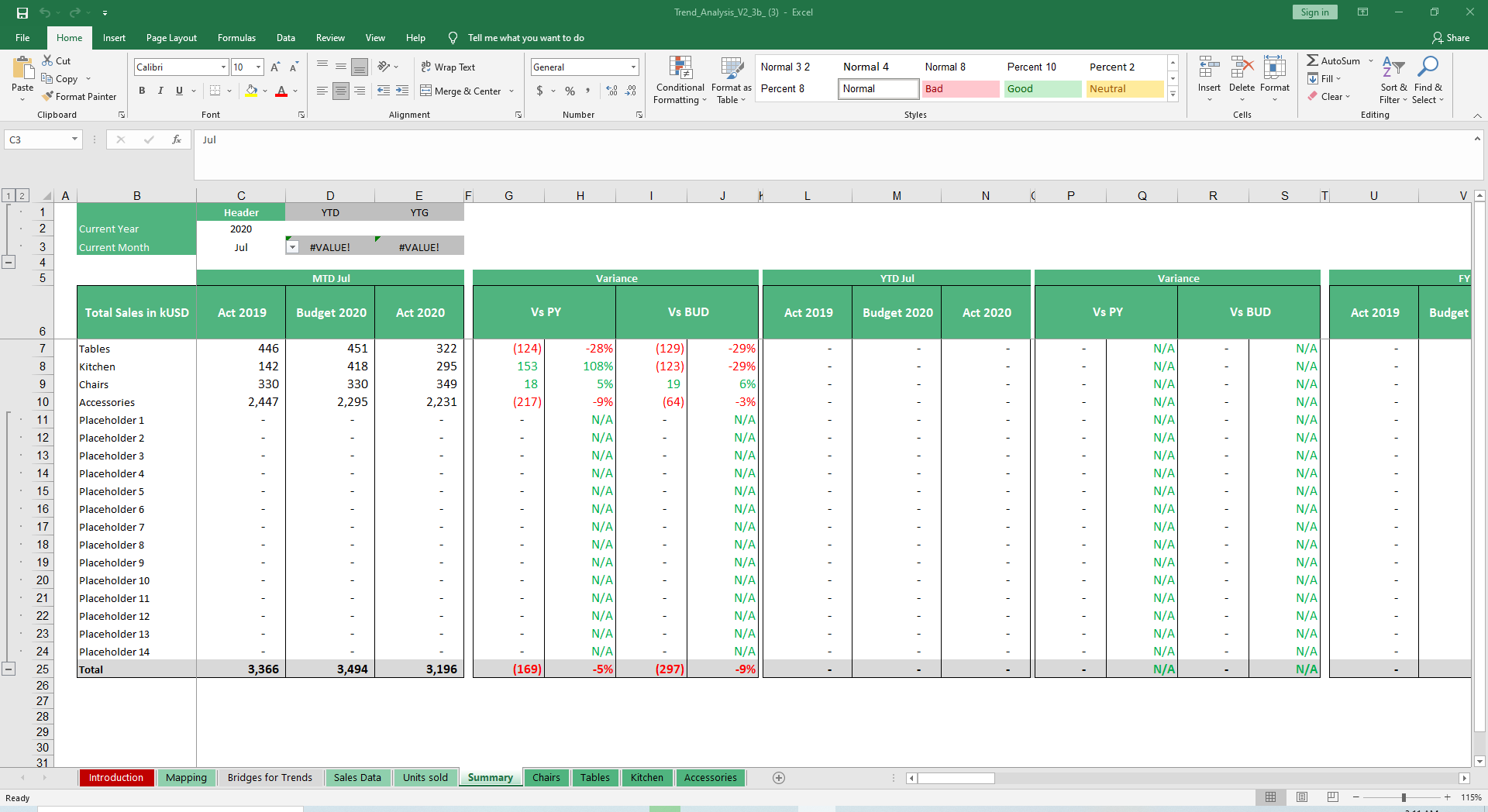Save the workbook with the floppy icon
Image resolution: width=1488 pixels, height=812 pixels.
click(22, 12)
